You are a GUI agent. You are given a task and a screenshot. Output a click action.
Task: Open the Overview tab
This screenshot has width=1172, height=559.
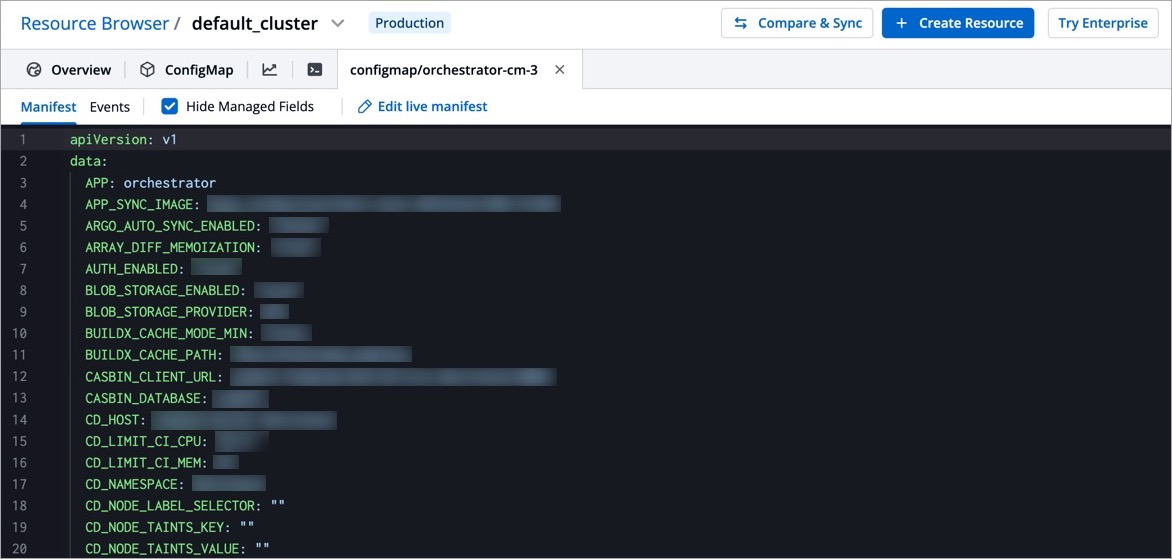[x=69, y=70]
